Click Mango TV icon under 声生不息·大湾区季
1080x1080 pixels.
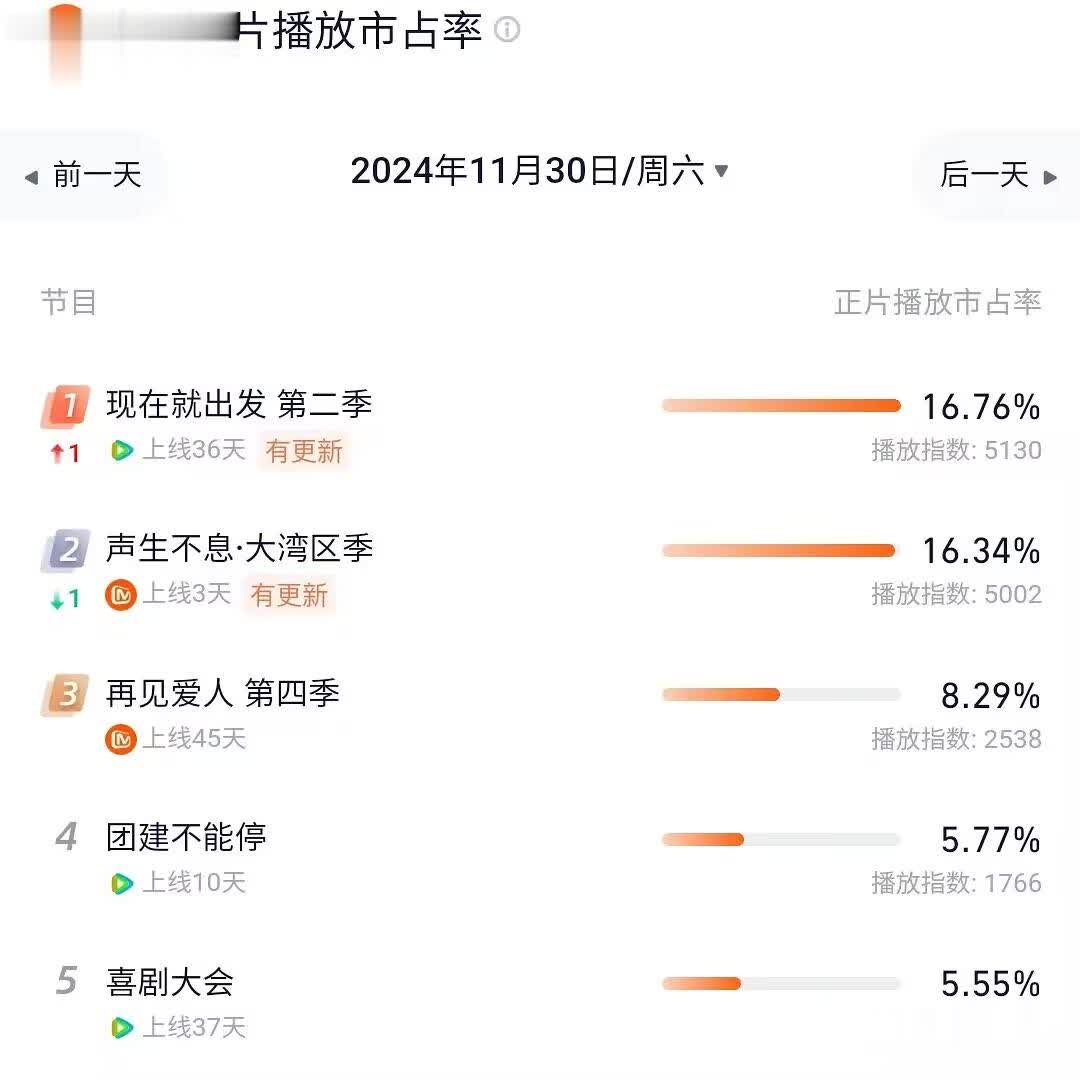pyautogui.click(x=121, y=595)
